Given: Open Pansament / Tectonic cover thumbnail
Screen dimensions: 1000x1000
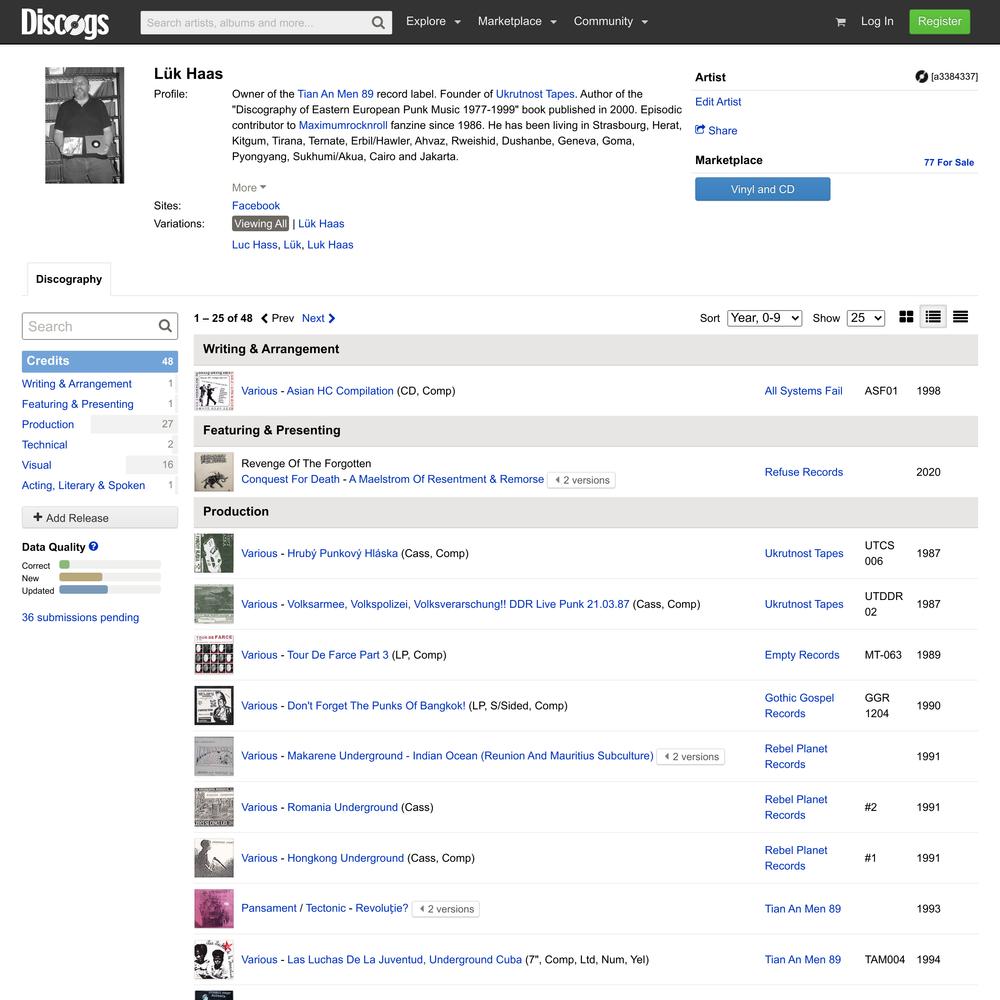Looking at the screenshot, I should 214,909.
